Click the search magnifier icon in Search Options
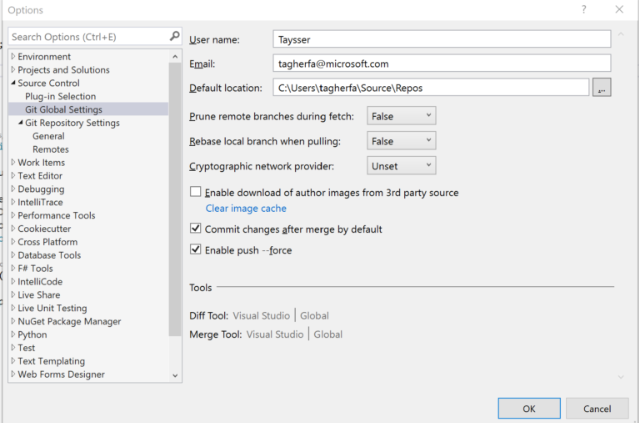Screen dimensions: 639x423 point(174,36)
